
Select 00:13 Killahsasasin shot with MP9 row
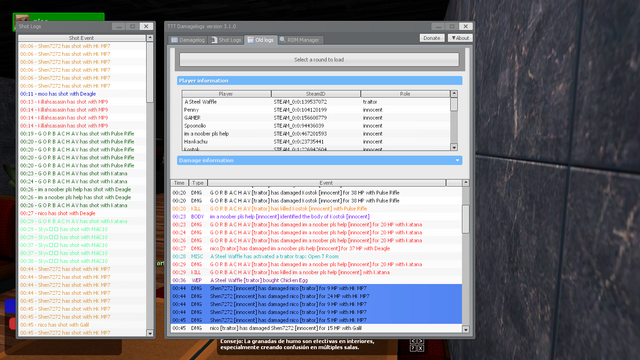pos(82,102)
